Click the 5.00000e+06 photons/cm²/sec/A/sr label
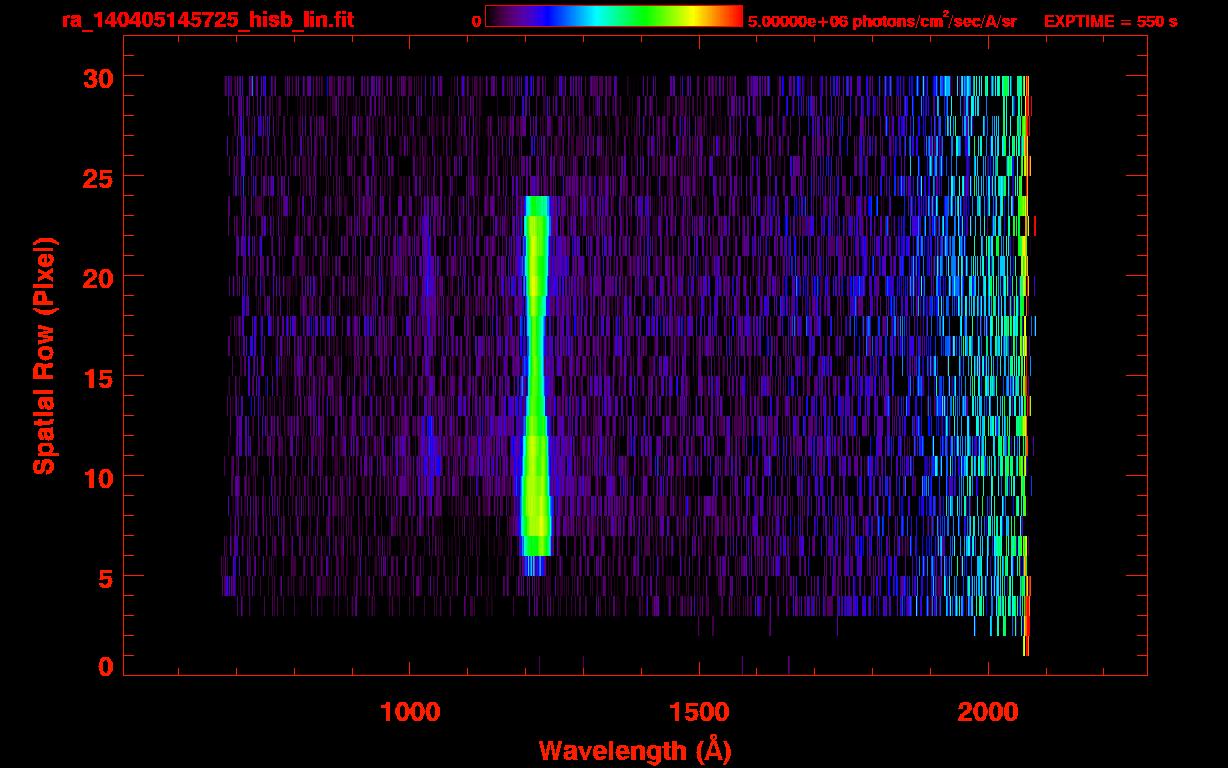The height and width of the screenshot is (768, 1228). 882,20
